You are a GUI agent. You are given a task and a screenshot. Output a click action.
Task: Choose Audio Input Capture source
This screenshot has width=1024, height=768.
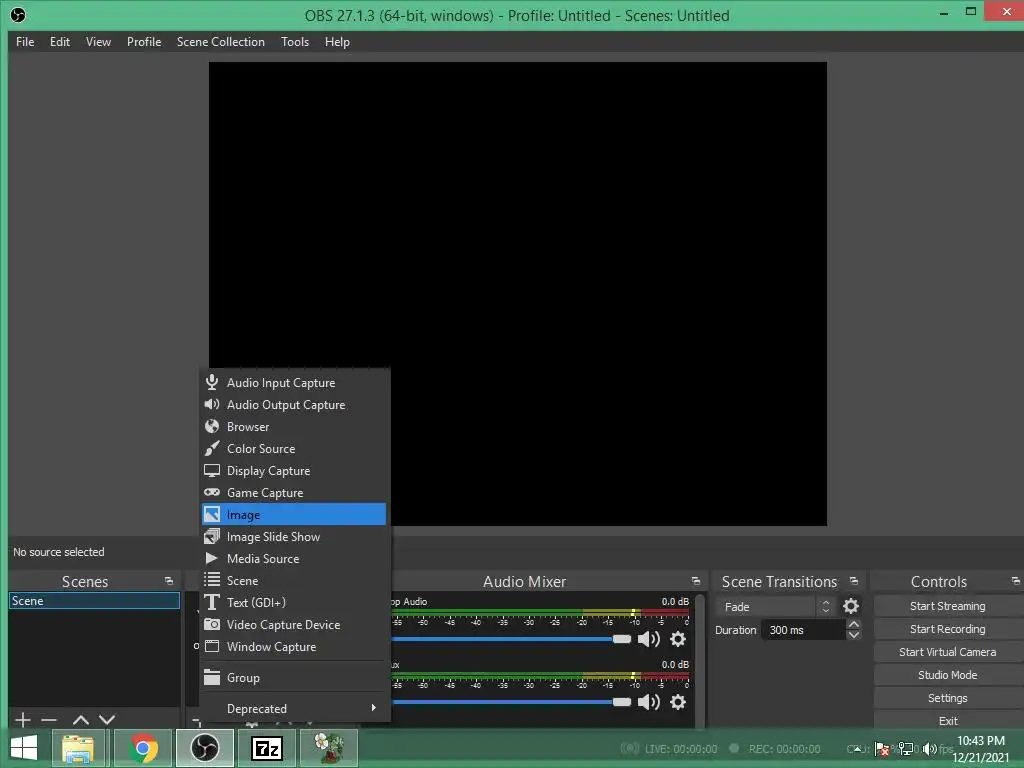tap(294, 383)
